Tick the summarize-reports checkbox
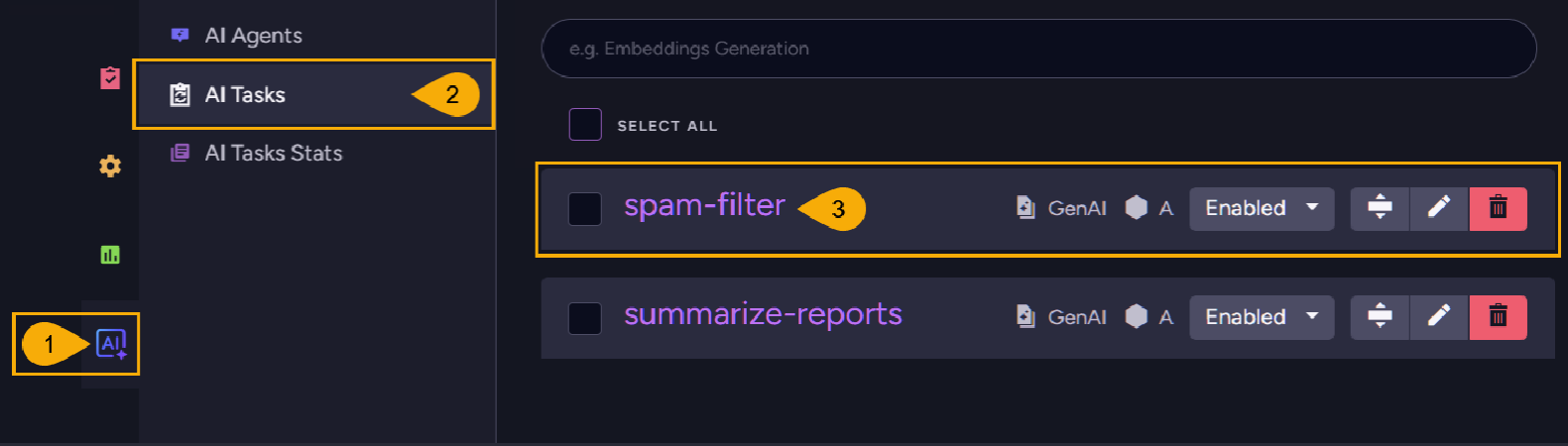The width and height of the screenshot is (1568, 446). point(585,318)
